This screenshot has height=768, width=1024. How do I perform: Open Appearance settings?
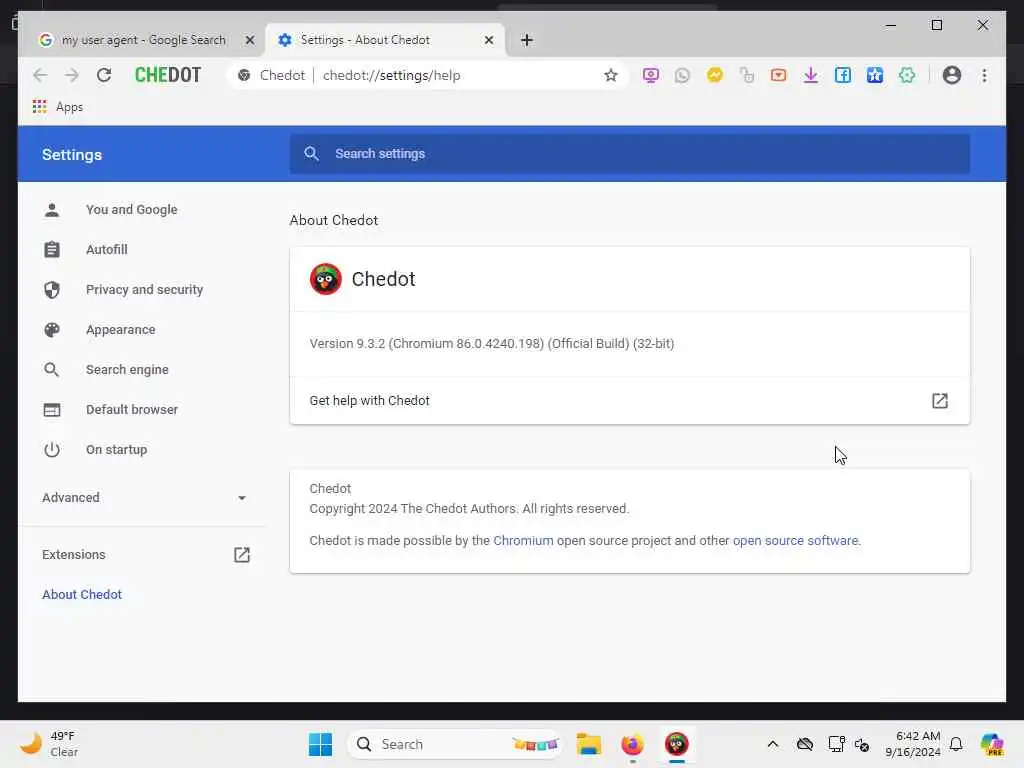point(120,330)
